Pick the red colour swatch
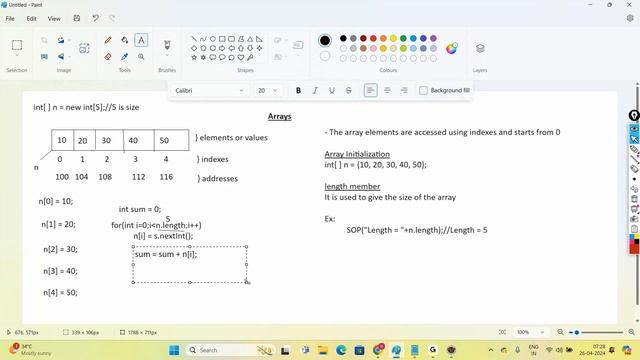 point(373,38)
